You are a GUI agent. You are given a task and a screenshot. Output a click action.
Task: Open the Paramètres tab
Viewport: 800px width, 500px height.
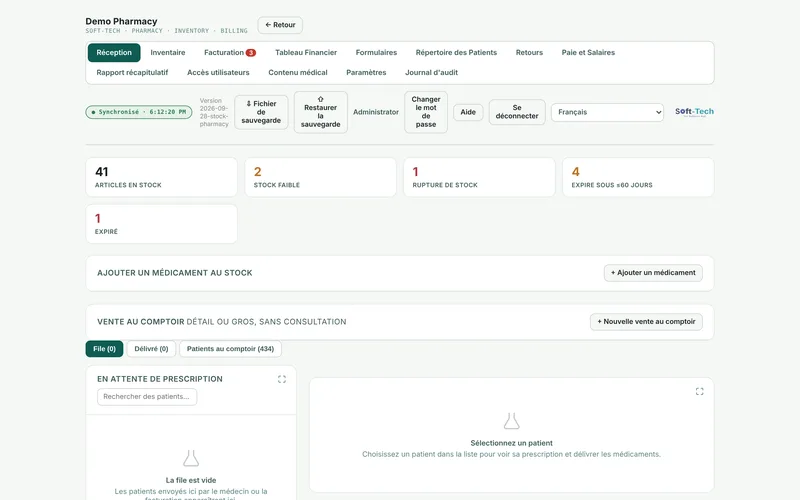(x=366, y=72)
